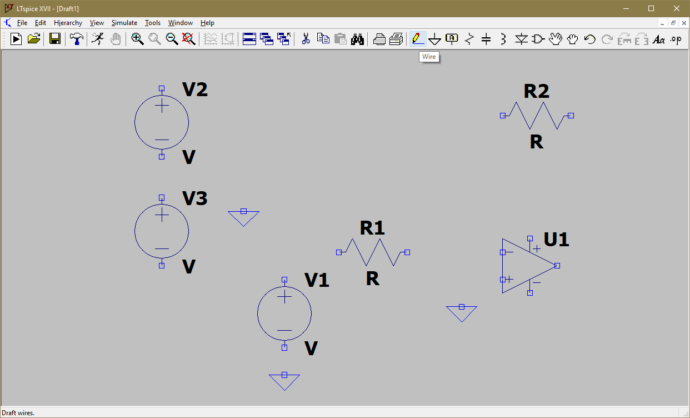This screenshot has width=690, height=418.
Task: Select the Wire drawing tool
Action: (417, 39)
